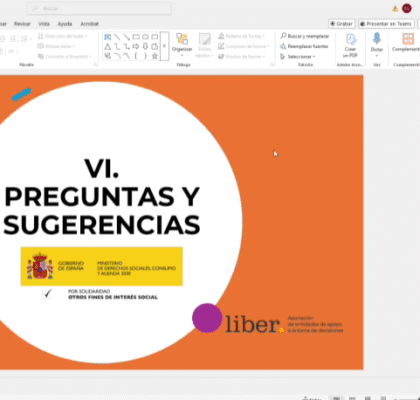Open Dibujo group dialog launcher

(273, 65)
